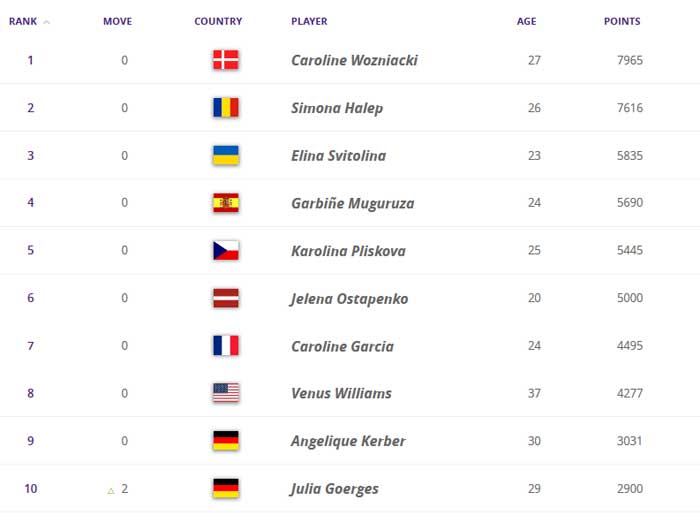Open Angelique Kerber player profile
Screen dimensions: 700x515
pos(348,441)
